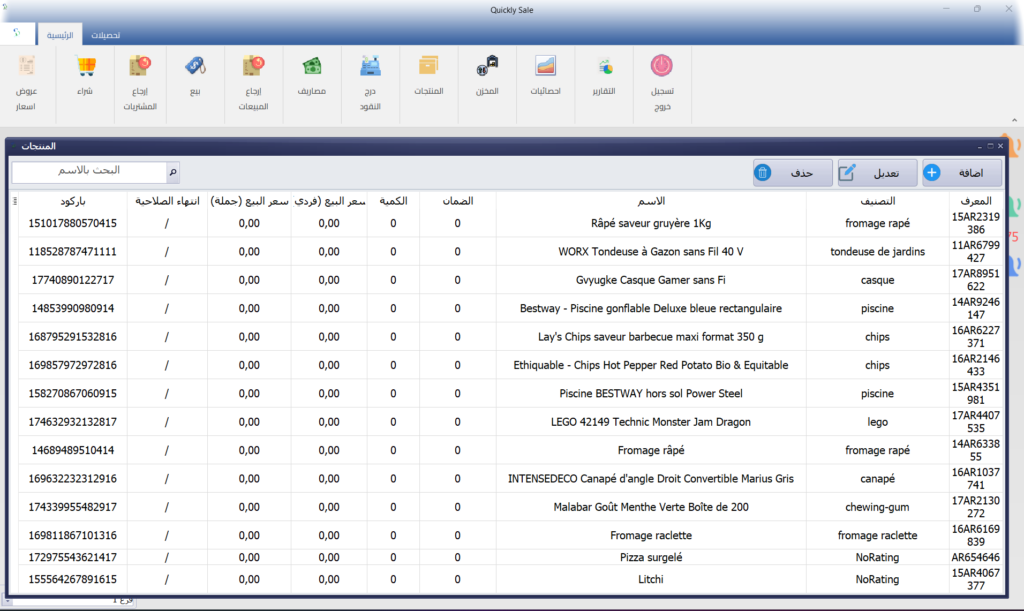
Task: Open the products (المنتجات) box icon
Action: click(x=428, y=67)
